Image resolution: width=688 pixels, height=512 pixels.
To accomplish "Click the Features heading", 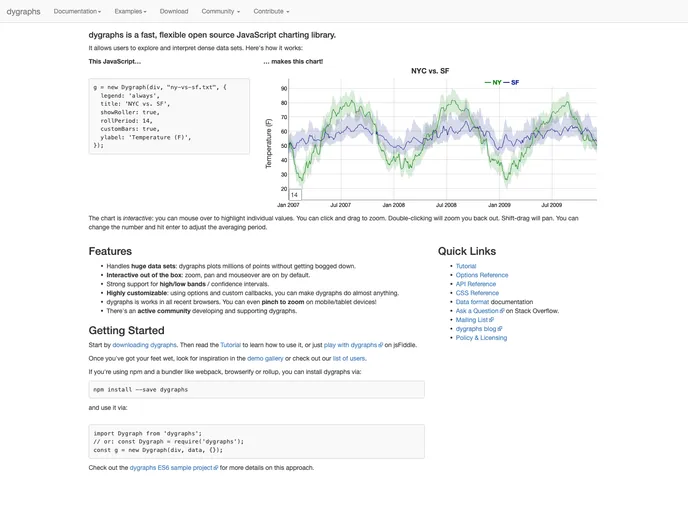I will (110, 251).
